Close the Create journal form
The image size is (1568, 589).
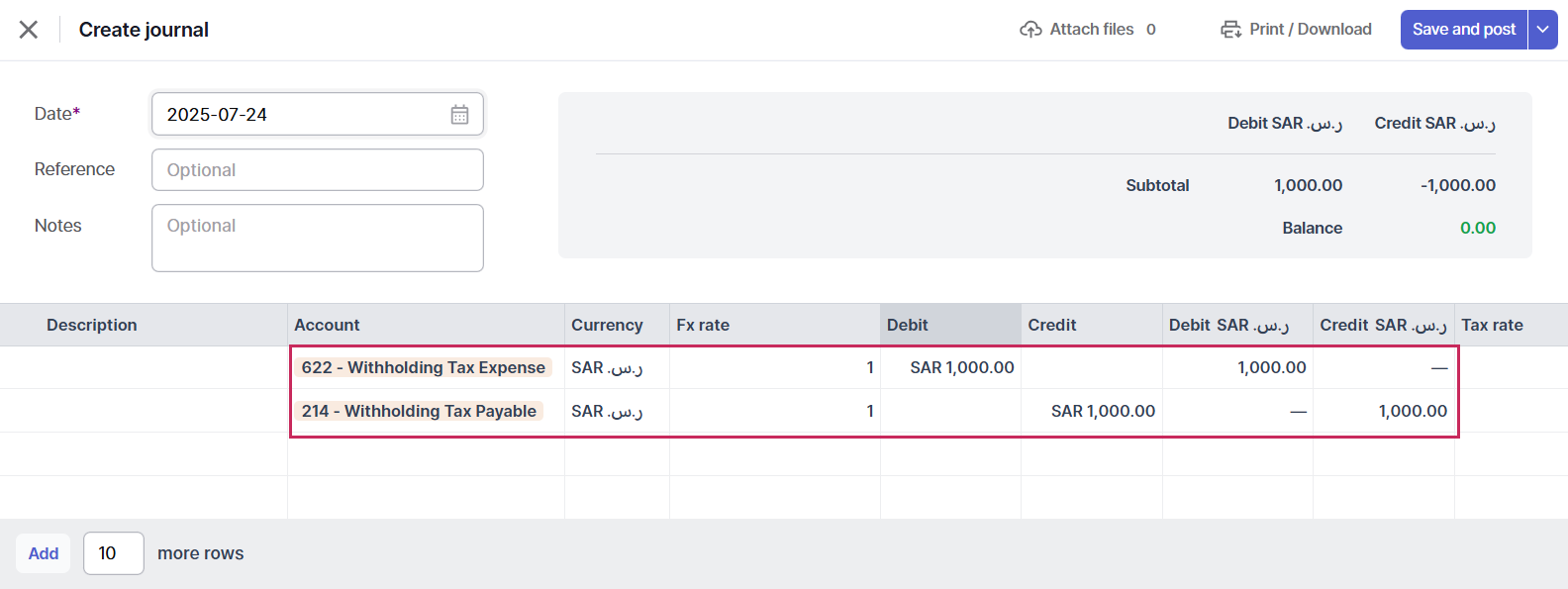click(x=29, y=30)
